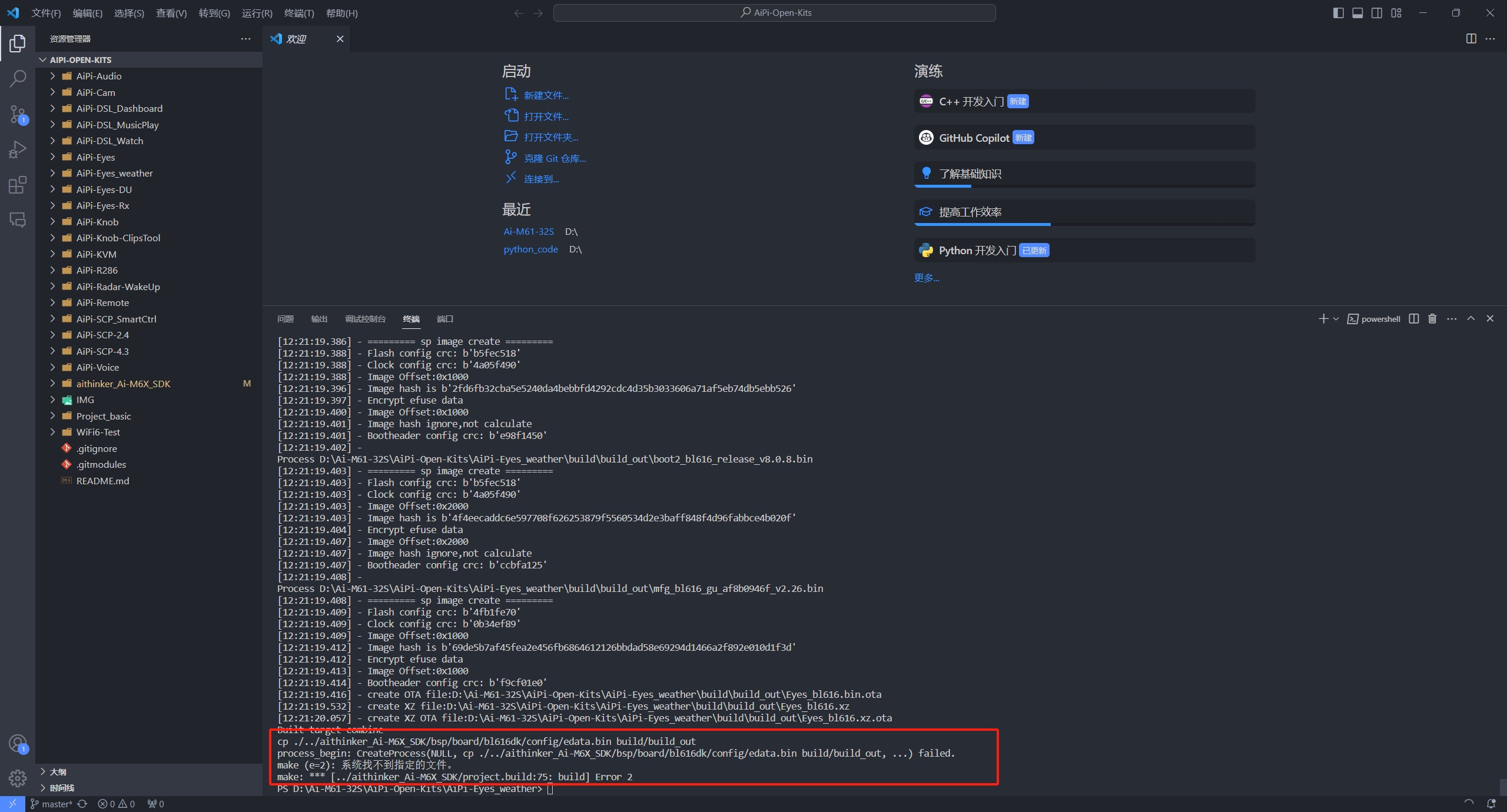Click the 更多... walkthroughs link

[927, 278]
